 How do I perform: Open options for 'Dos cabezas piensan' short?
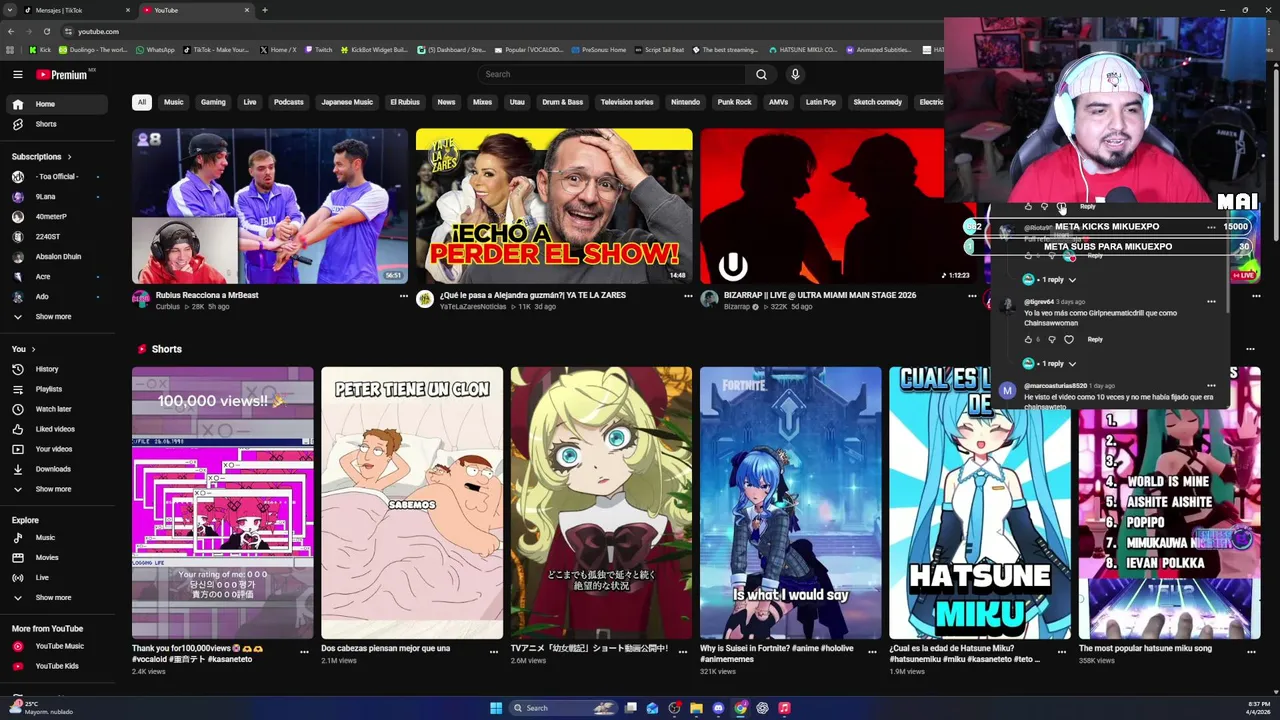[x=494, y=651]
